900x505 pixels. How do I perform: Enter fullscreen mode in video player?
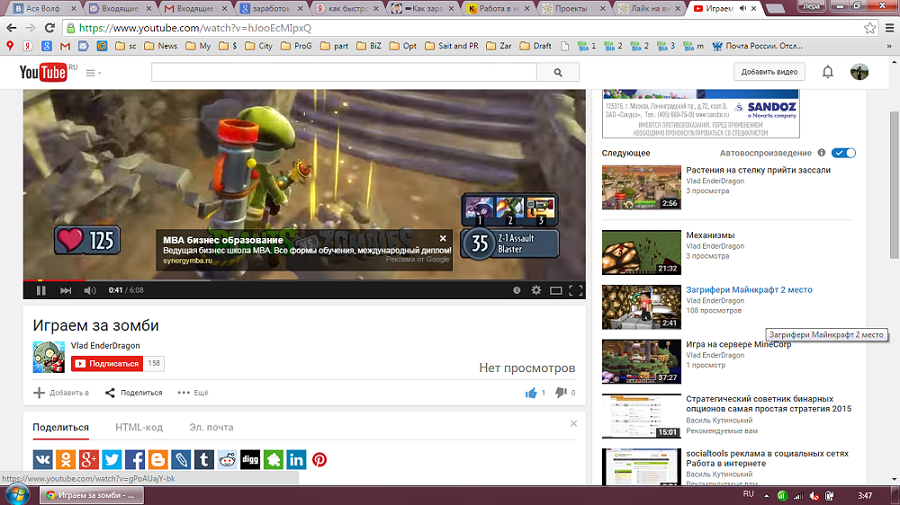[x=576, y=290]
